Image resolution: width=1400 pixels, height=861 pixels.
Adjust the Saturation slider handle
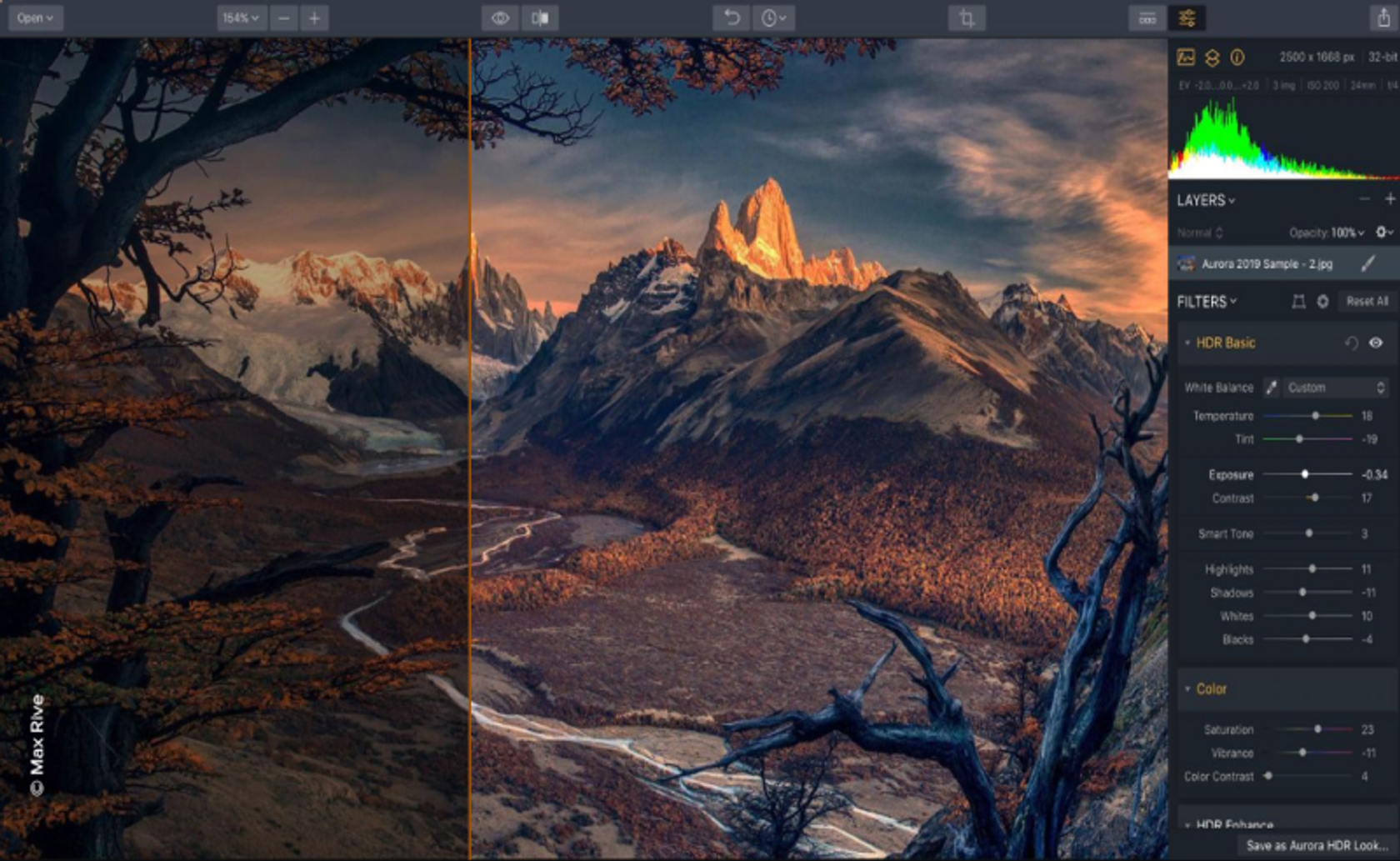click(x=1317, y=728)
